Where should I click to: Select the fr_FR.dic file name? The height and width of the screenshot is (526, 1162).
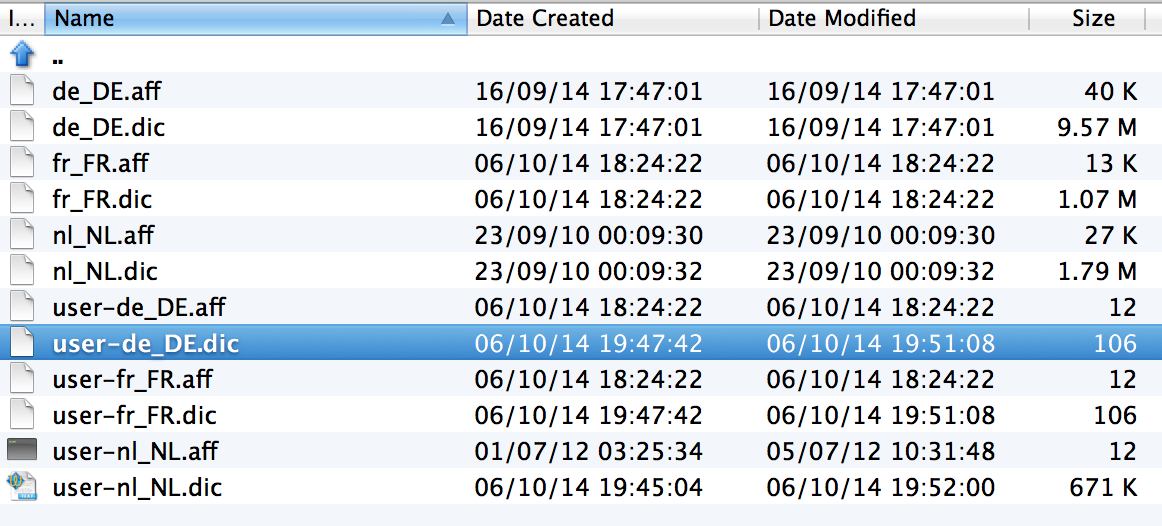click(x=102, y=199)
